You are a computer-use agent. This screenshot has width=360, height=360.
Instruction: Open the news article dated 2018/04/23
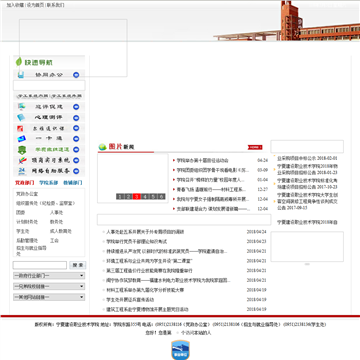coord(136,241)
